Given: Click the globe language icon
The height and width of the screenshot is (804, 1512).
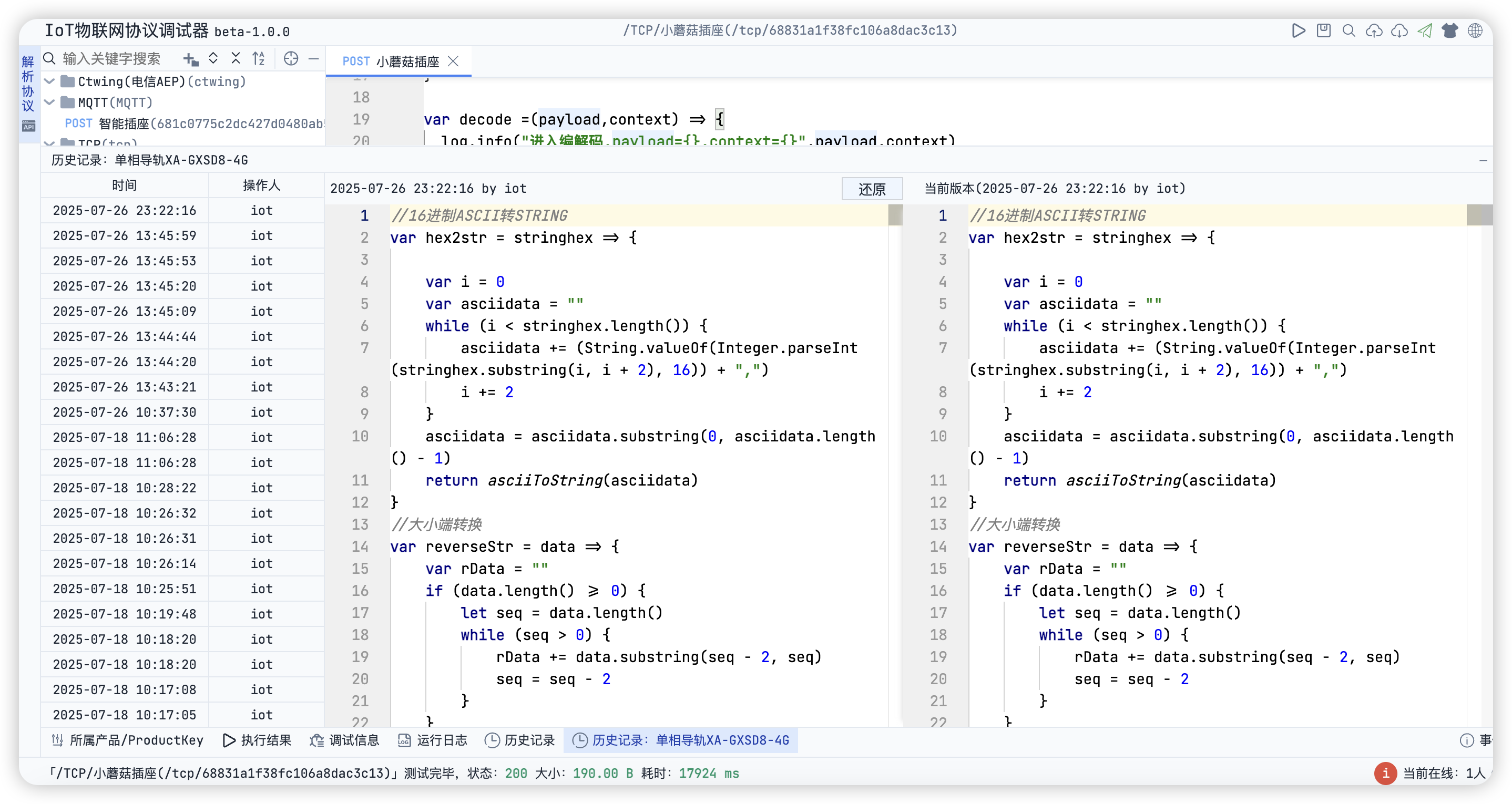Looking at the screenshot, I should coord(1475,30).
